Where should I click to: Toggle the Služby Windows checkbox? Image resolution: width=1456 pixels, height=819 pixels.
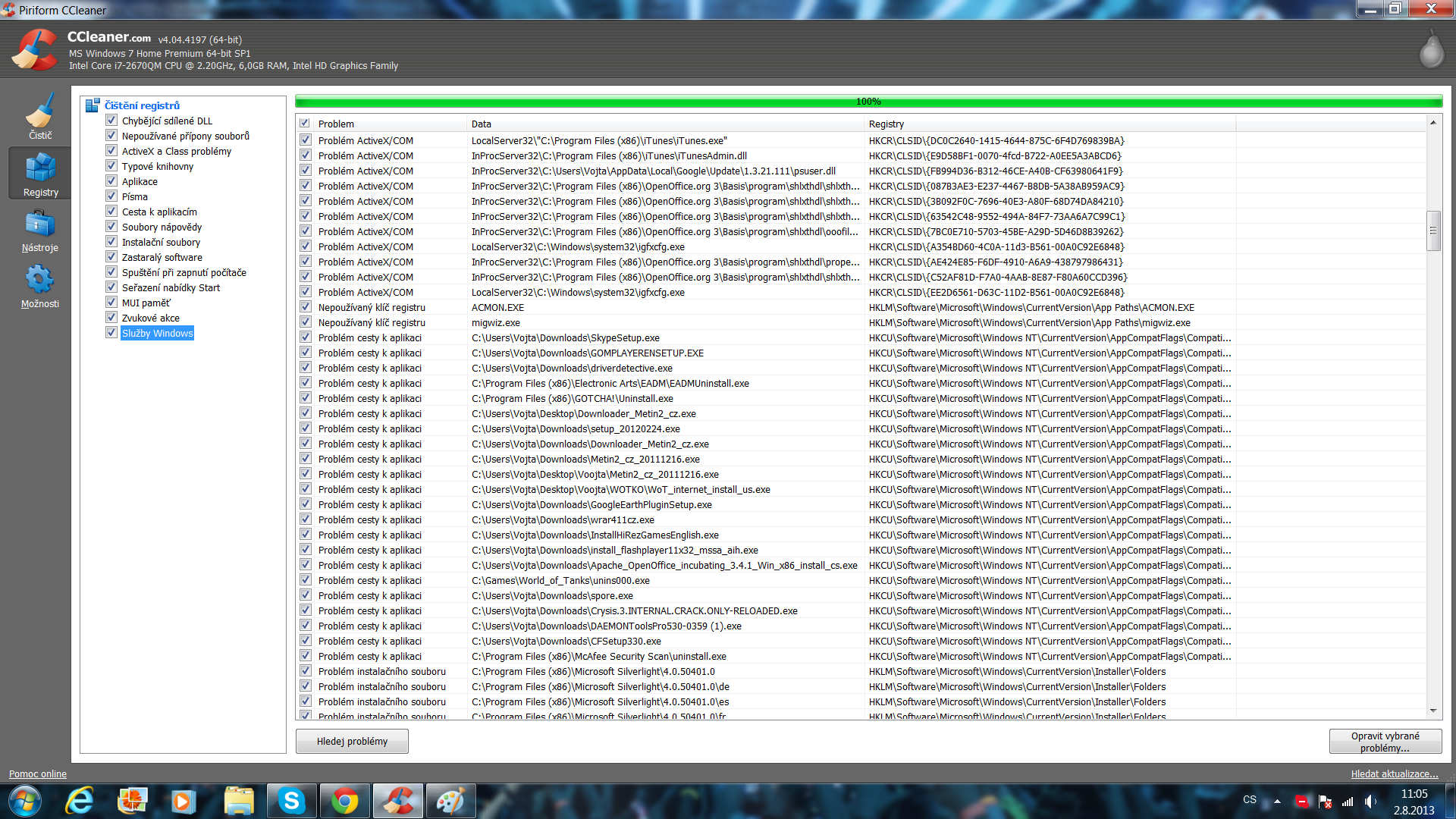point(111,333)
